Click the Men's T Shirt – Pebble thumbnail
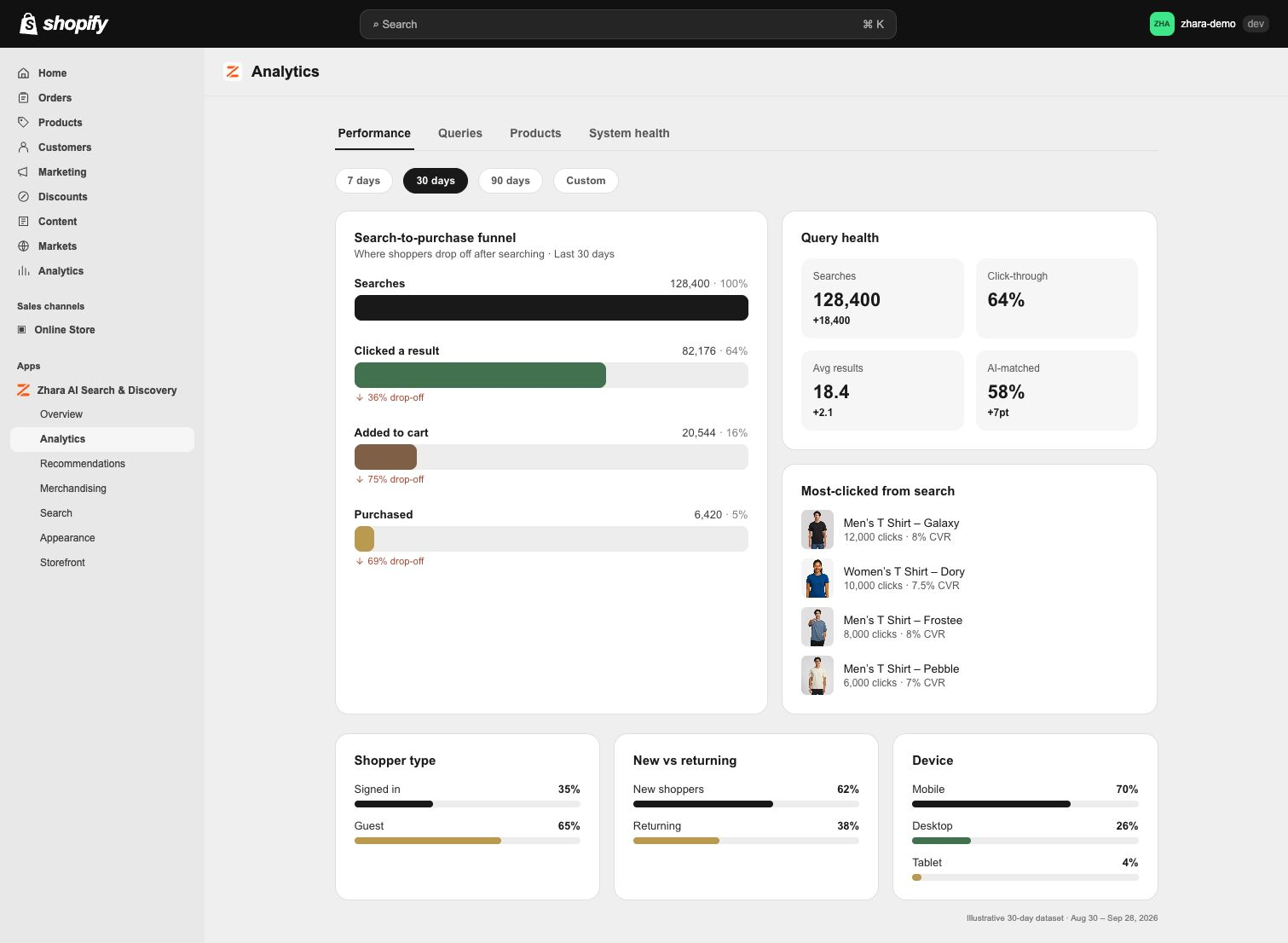Screen dimensions: 1288x943 point(817,675)
